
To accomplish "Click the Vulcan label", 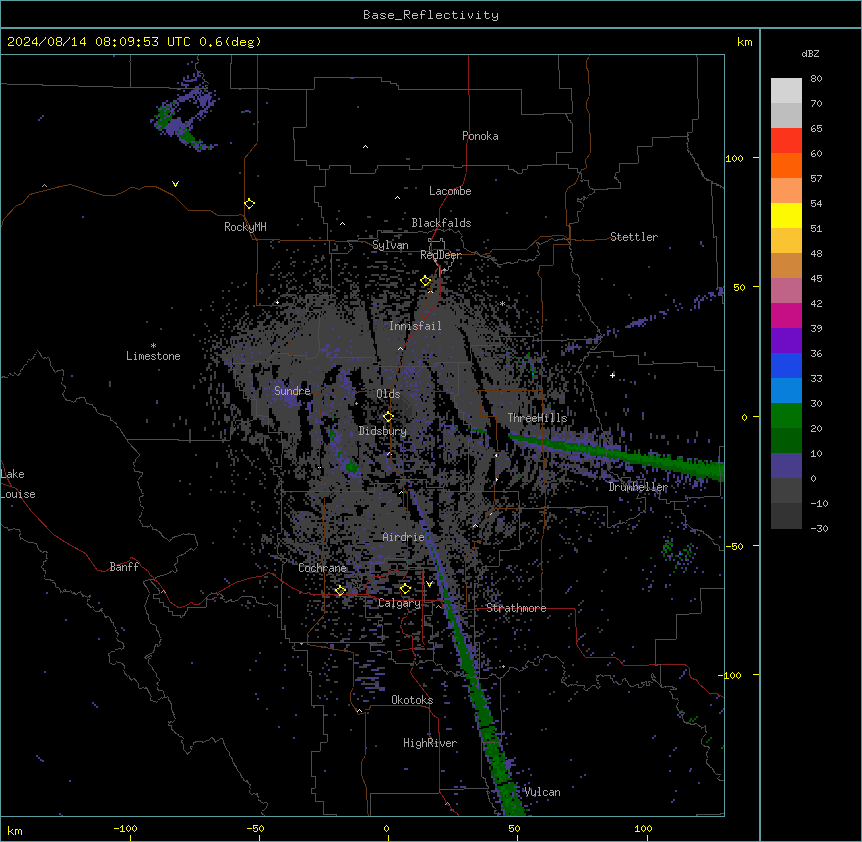I will click(x=542, y=792).
